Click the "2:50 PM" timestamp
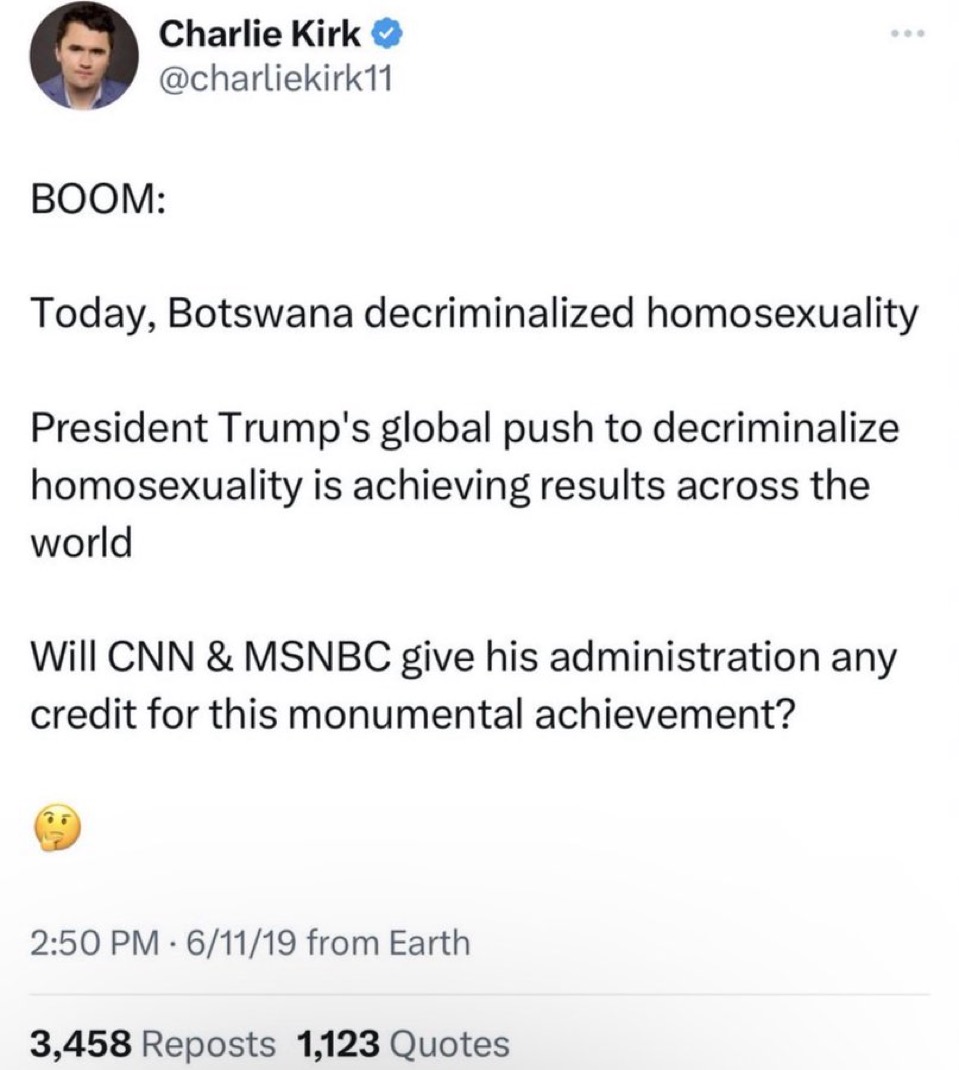This screenshot has height=1070, width=959. (94, 943)
